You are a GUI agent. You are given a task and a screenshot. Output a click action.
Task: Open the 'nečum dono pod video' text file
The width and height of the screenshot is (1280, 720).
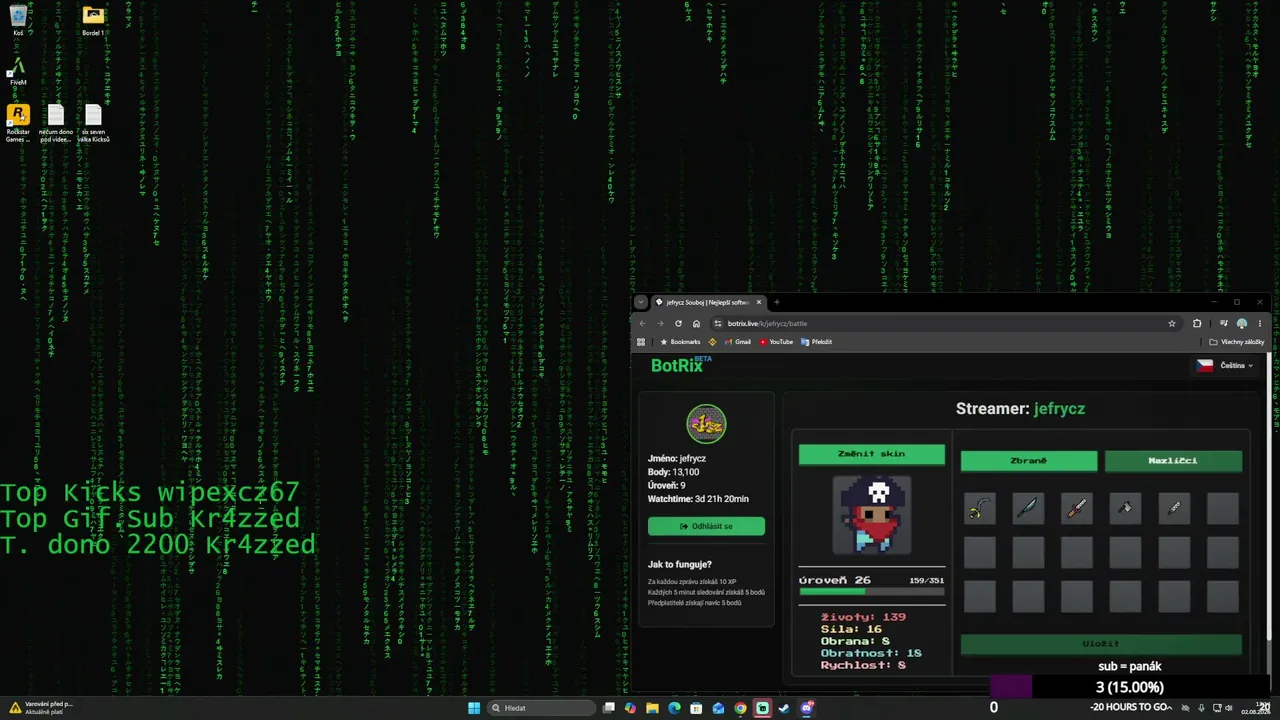(x=56, y=123)
